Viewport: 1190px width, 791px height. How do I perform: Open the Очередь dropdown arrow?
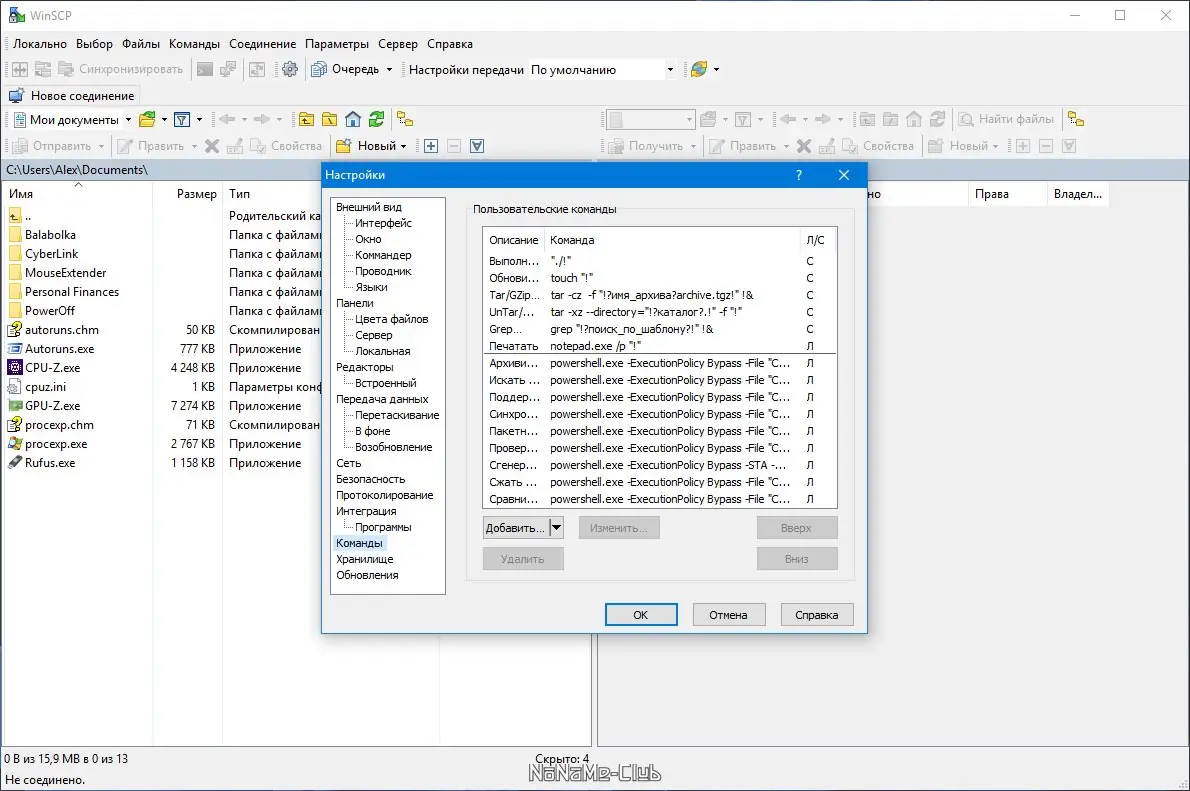point(389,70)
